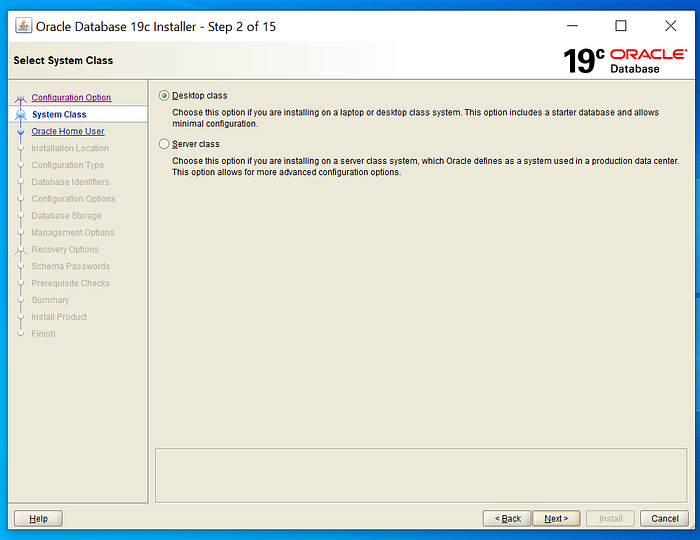Click the Recovery Options branch marker icon
The width and height of the screenshot is (700, 540).
point(21,250)
